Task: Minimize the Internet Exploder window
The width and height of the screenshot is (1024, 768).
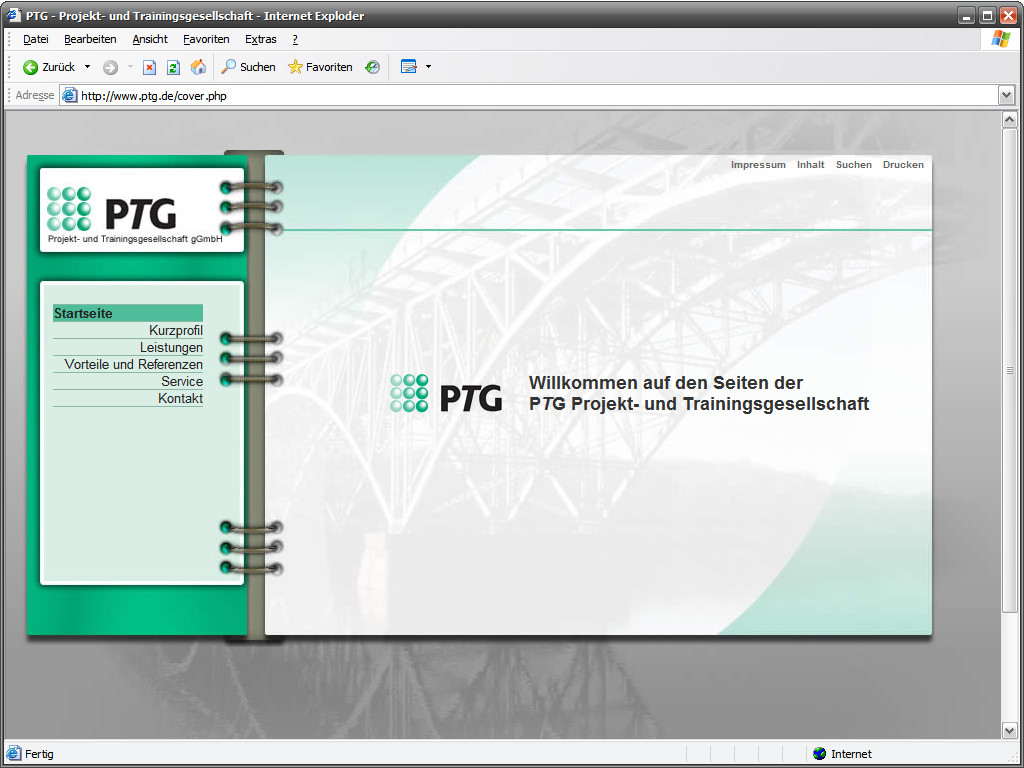Action: point(967,15)
